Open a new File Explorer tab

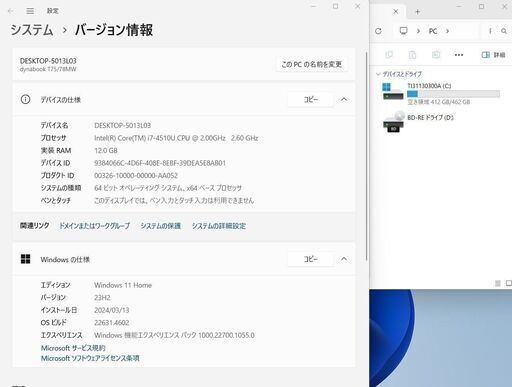point(418,12)
